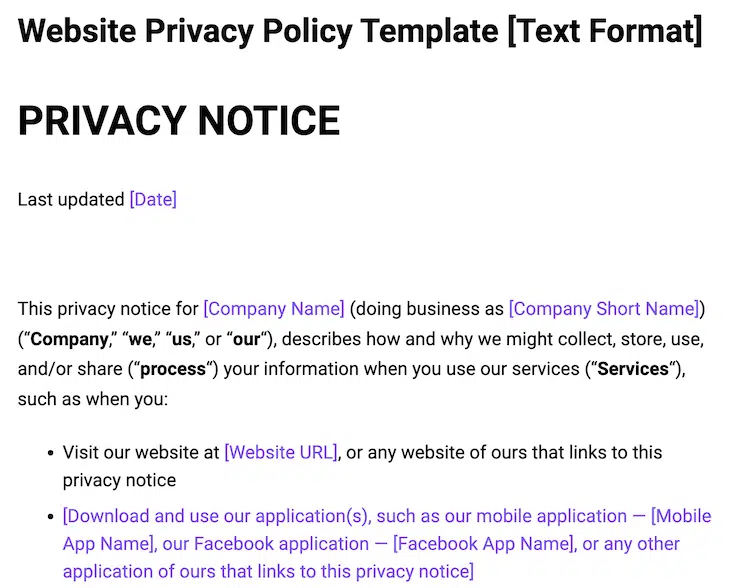This screenshot has height=588, width=740.
Task: Click the bold word "us" in quotes
Action: click(182, 339)
